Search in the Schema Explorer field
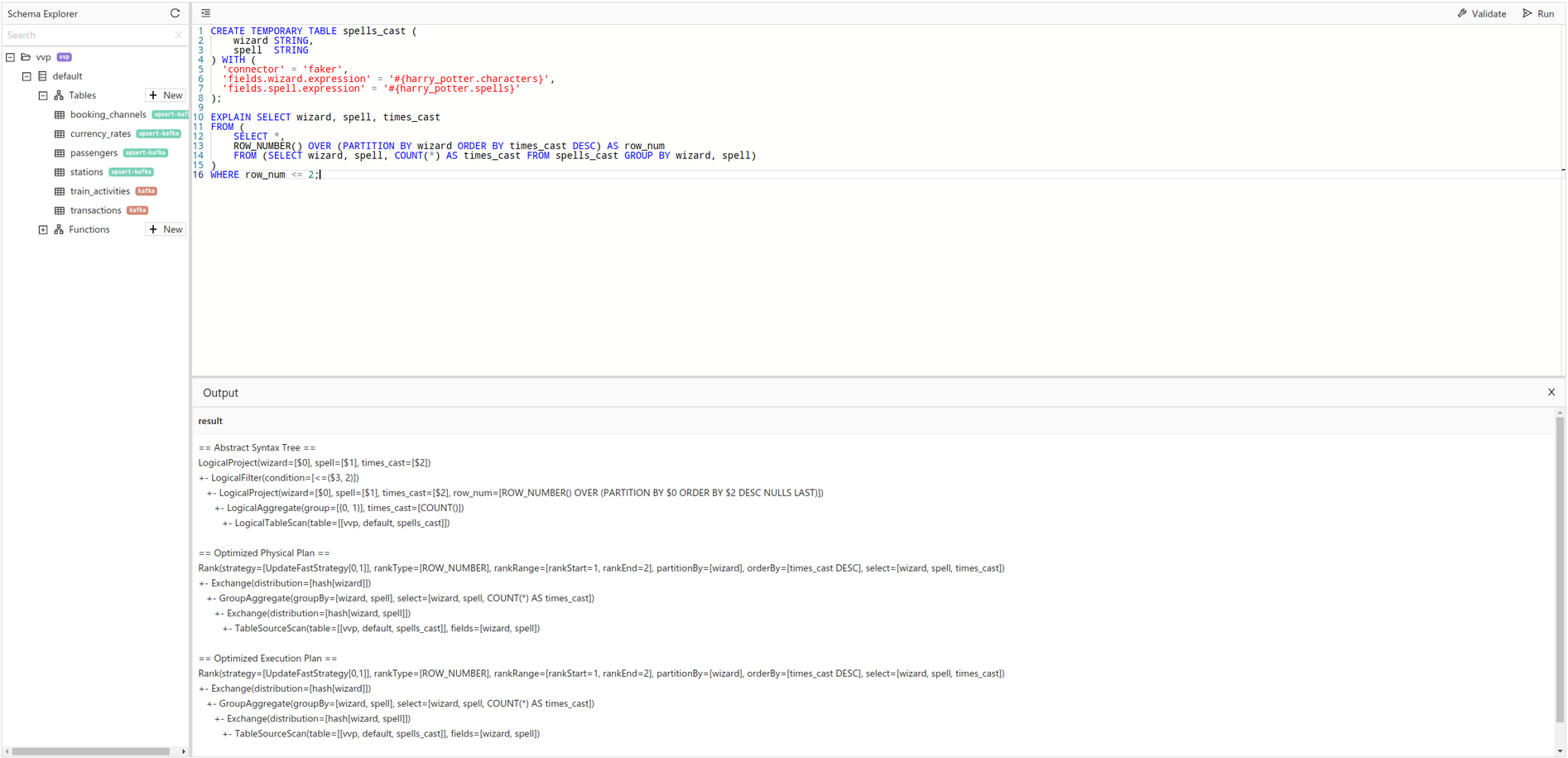Screen dimensions: 1568x758 click(x=89, y=35)
